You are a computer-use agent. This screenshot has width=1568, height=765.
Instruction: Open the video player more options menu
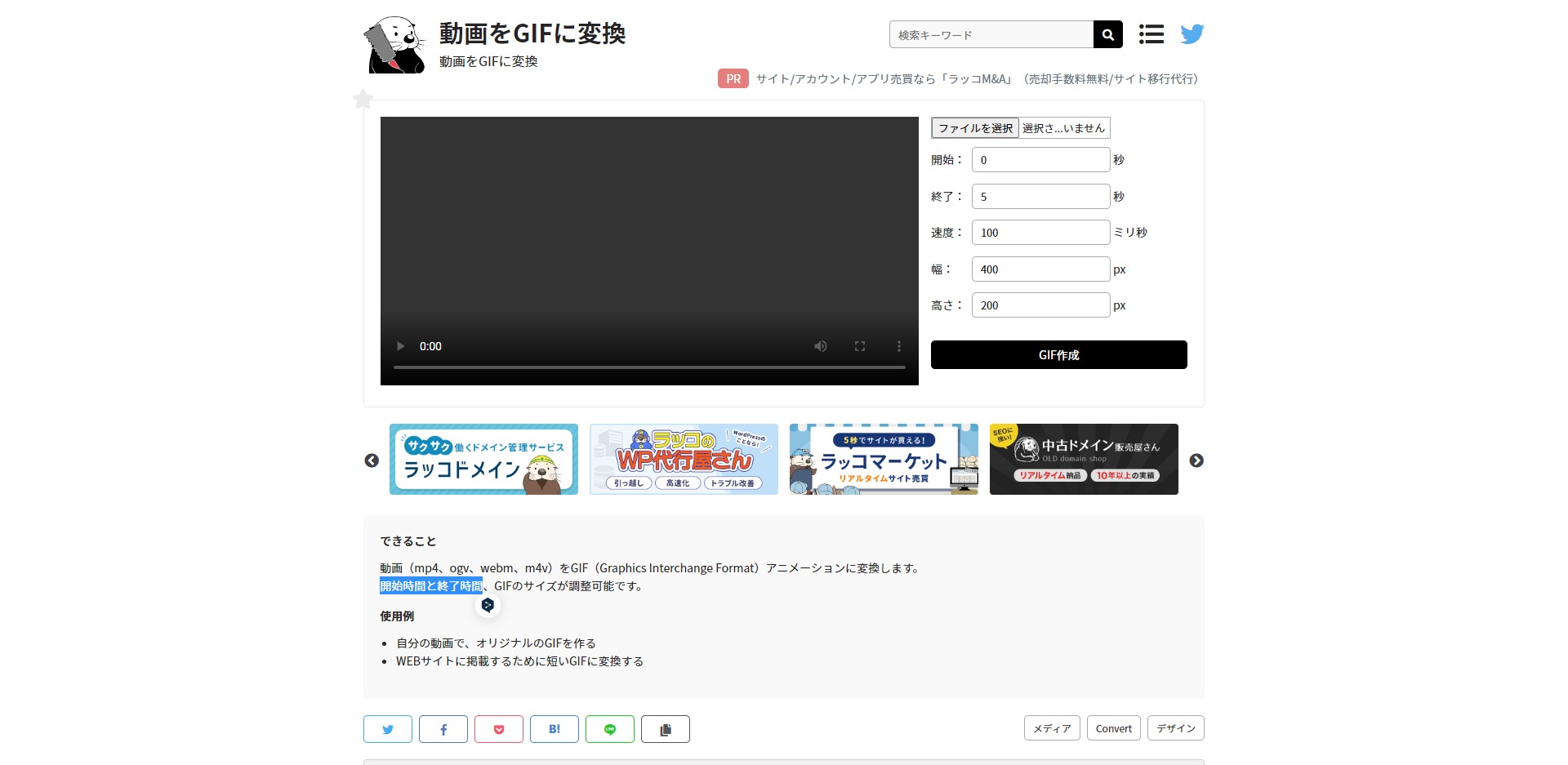tap(898, 346)
